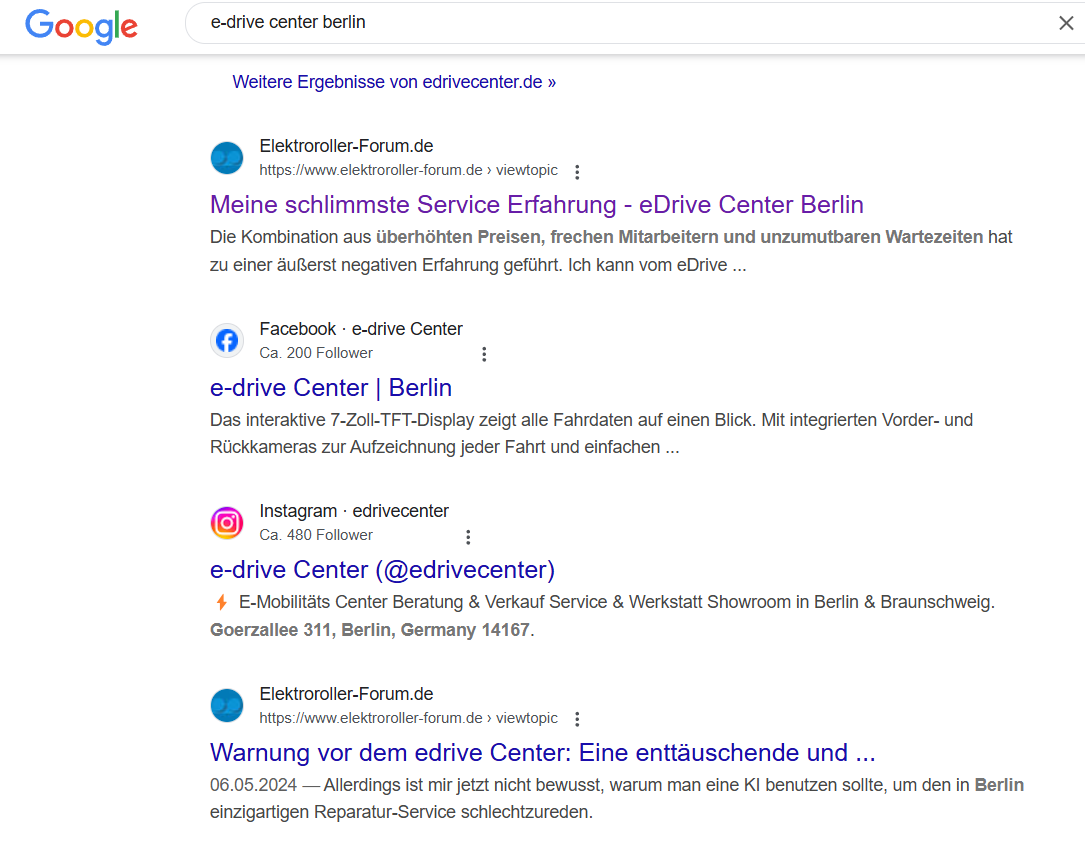Open 'e-drive Center (@edrivecenter)' Instagram result

(x=382, y=570)
